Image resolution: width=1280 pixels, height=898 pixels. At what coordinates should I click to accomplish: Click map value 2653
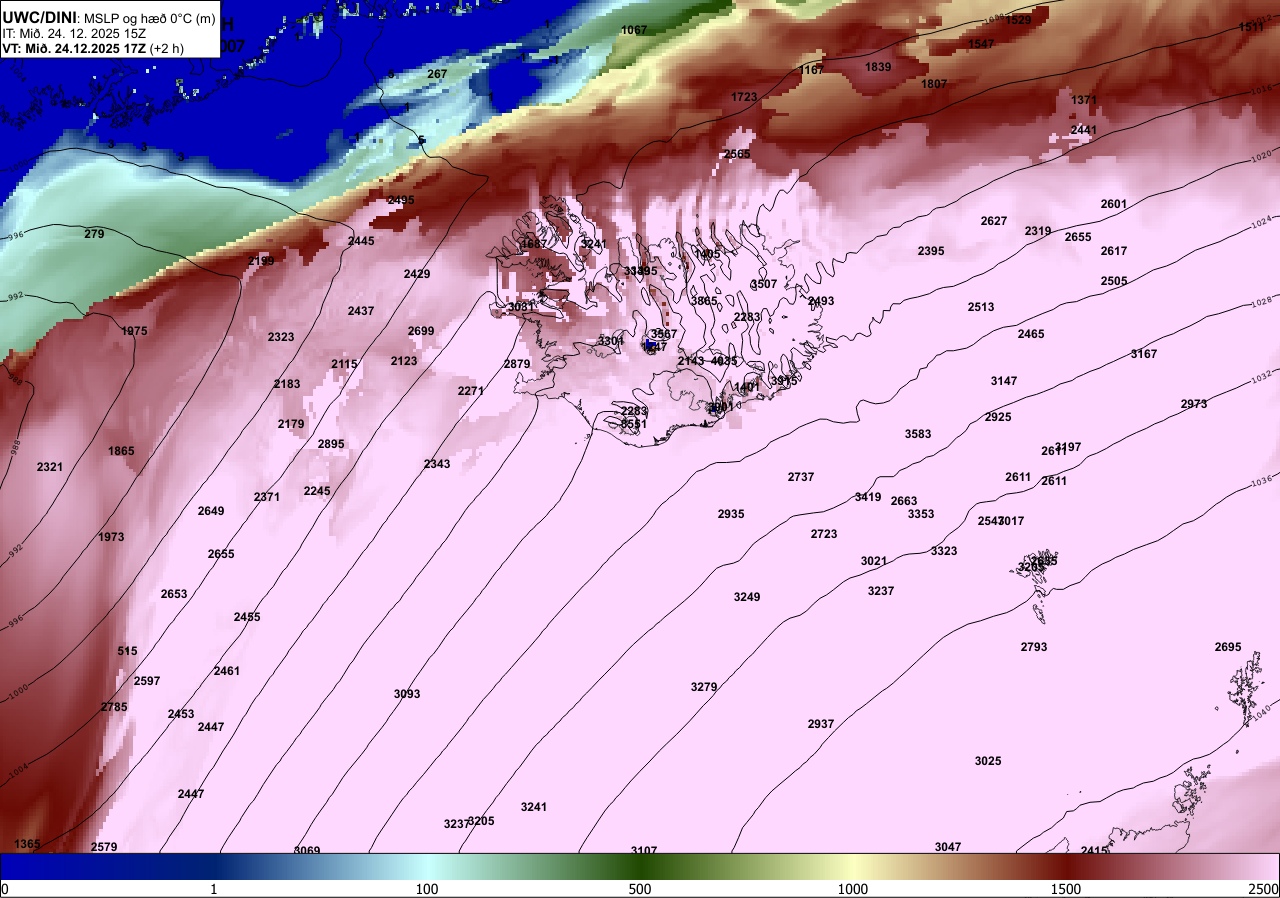pyautogui.click(x=174, y=594)
